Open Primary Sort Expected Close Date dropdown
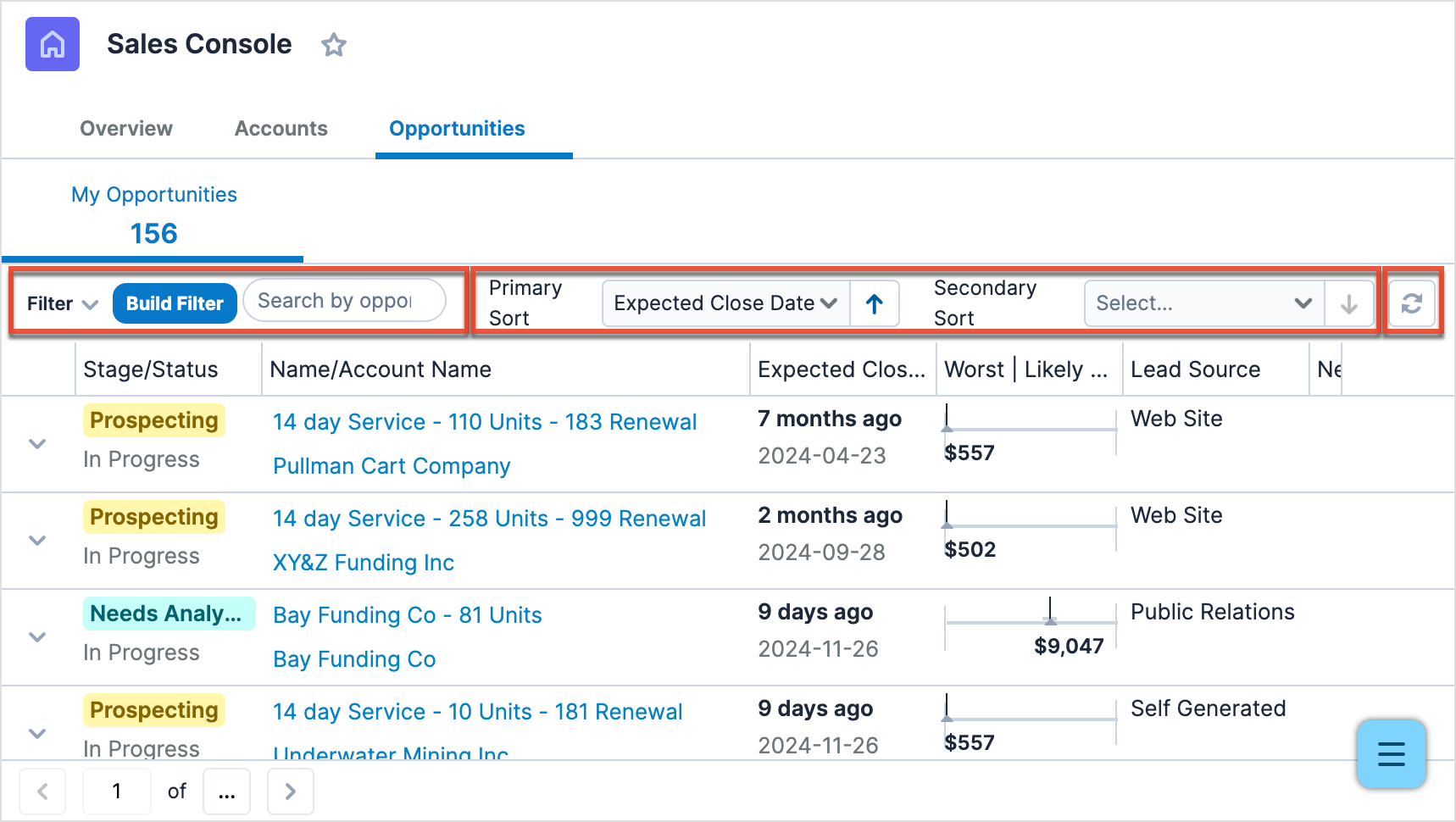Image resolution: width=1456 pixels, height=822 pixels. pyautogui.click(x=725, y=303)
